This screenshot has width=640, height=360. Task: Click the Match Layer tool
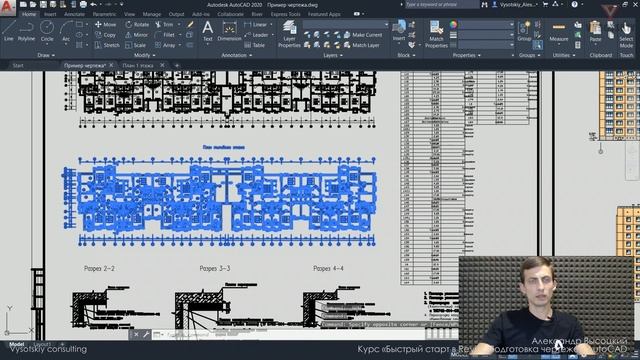point(362,45)
